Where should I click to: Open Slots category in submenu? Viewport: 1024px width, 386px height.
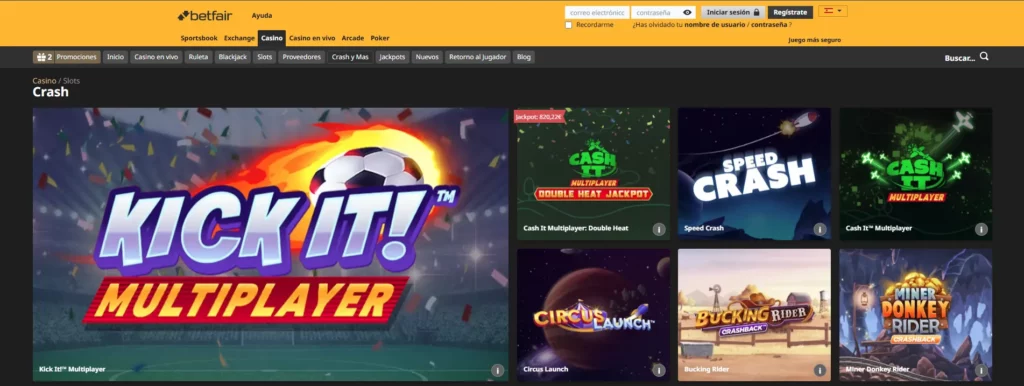point(264,57)
